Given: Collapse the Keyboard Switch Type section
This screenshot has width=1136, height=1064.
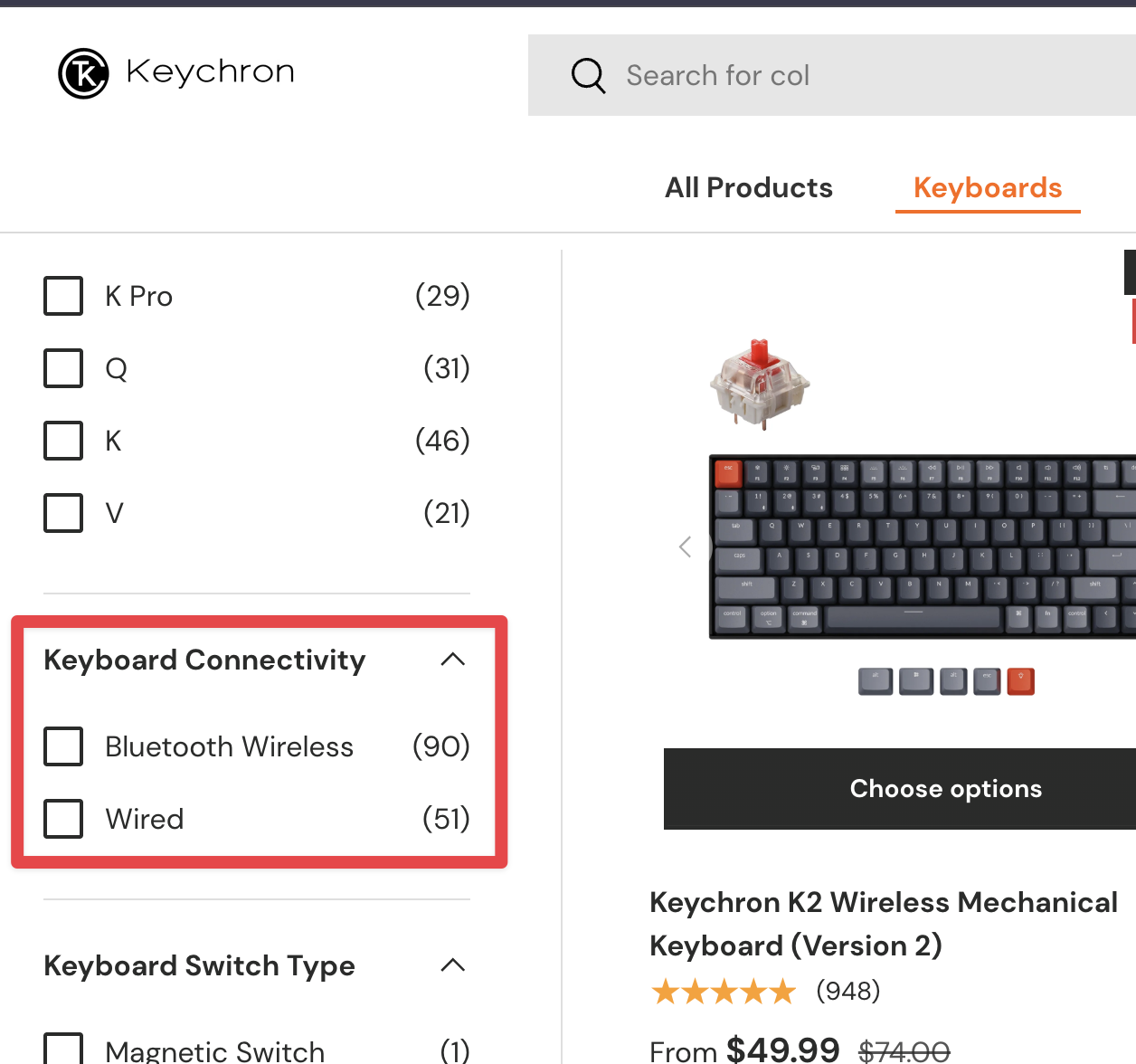Looking at the screenshot, I should 452,965.
